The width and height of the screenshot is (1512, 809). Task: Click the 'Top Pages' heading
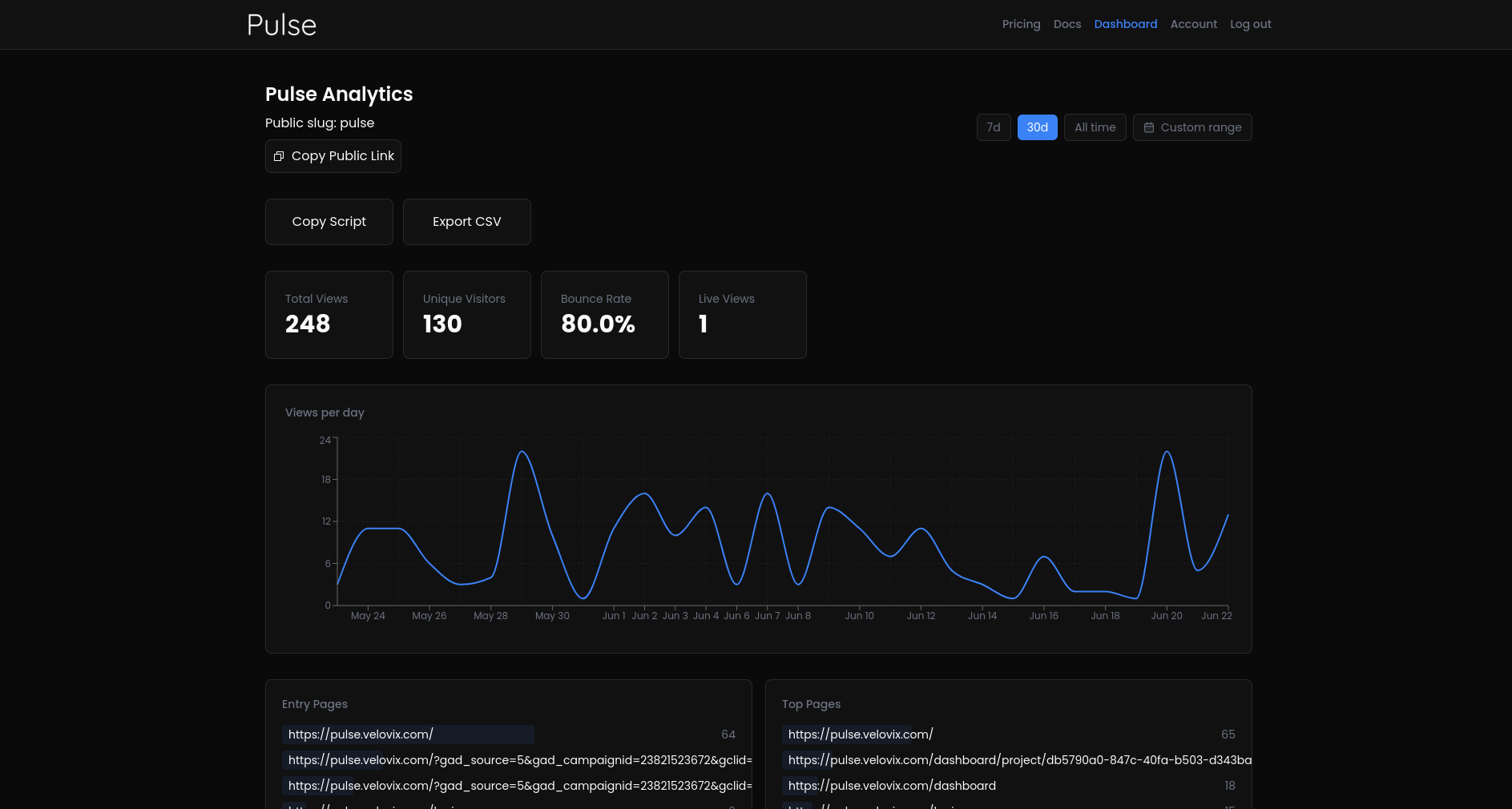[811, 704]
